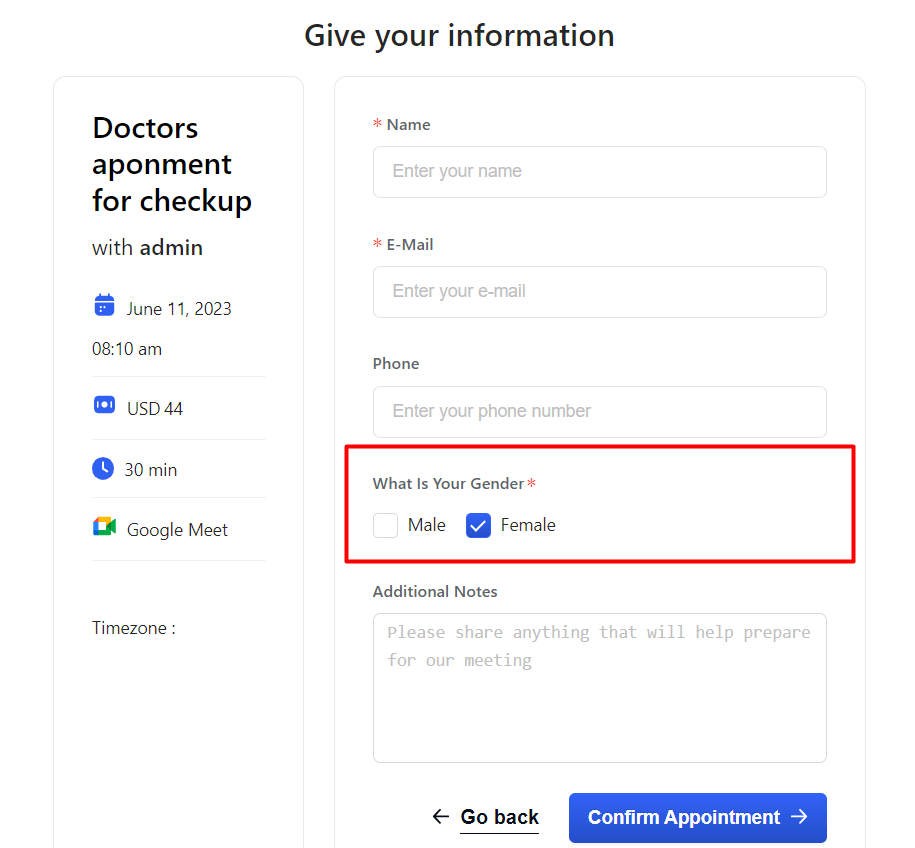Click the left arrow beside Go back

pyautogui.click(x=441, y=816)
